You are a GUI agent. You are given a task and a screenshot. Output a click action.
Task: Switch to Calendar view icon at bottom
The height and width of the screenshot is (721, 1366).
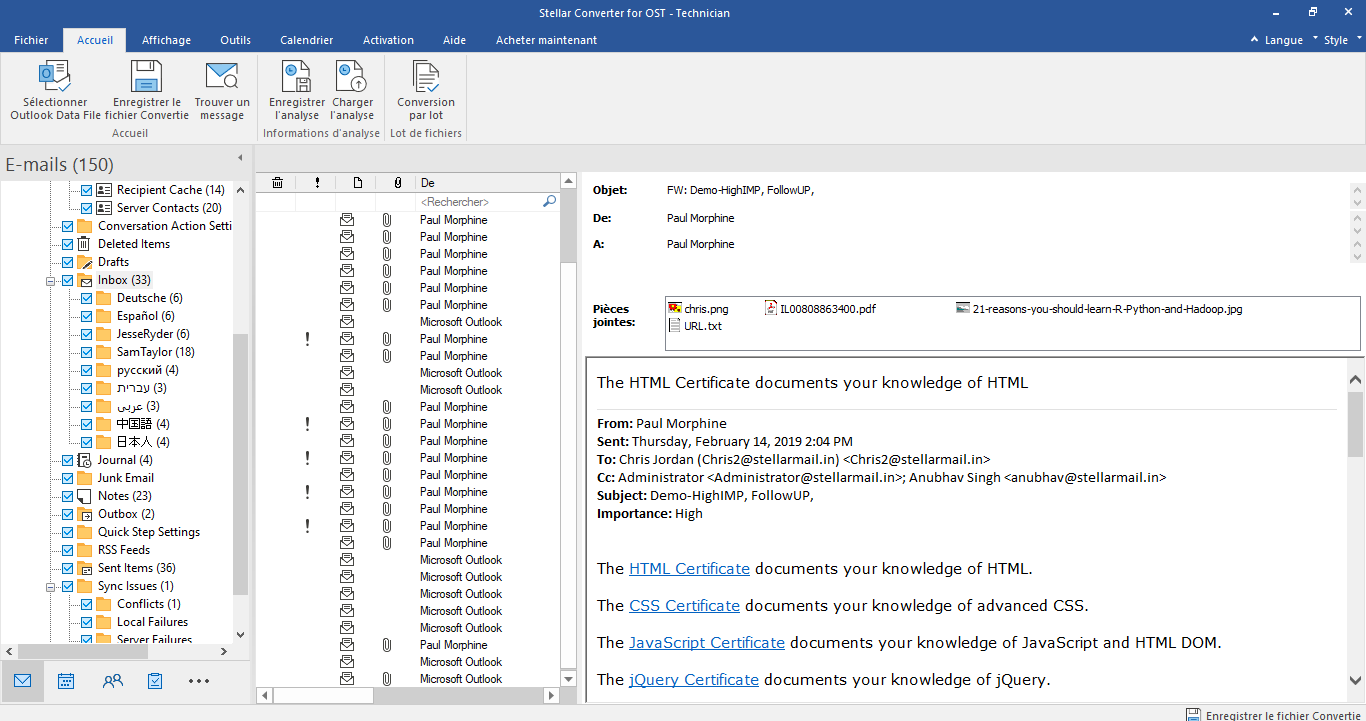pos(66,681)
